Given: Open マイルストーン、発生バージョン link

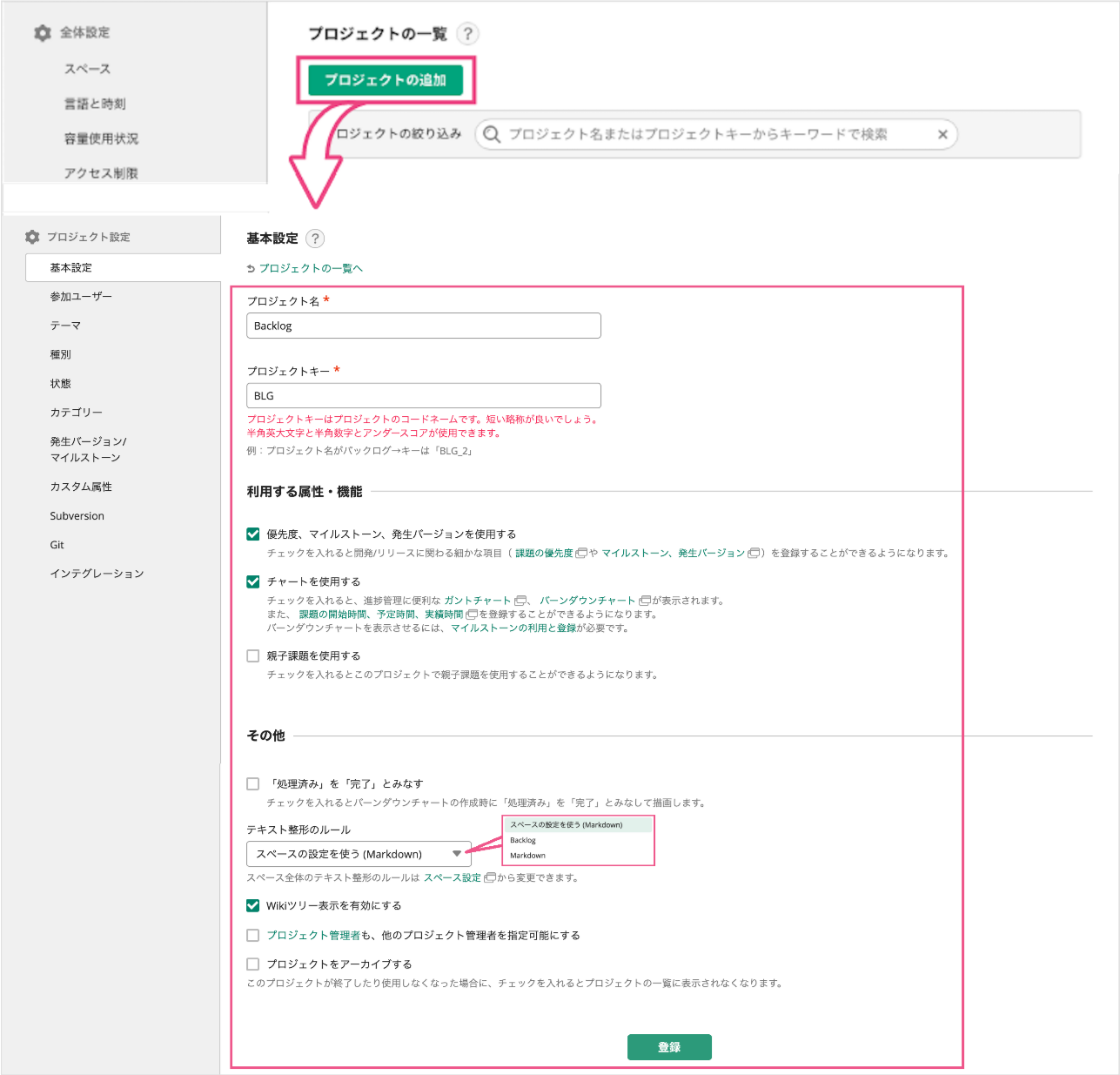Looking at the screenshot, I should [674, 553].
